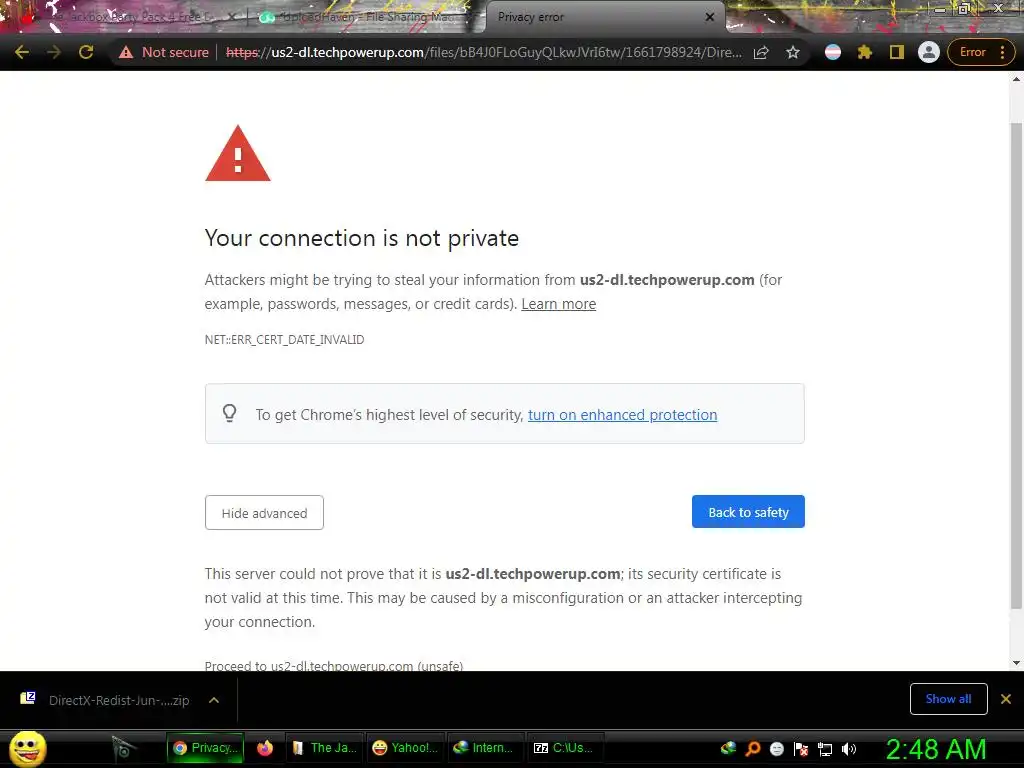The height and width of the screenshot is (768, 1024).
Task: Click the browser forward arrow
Action: (54, 52)
